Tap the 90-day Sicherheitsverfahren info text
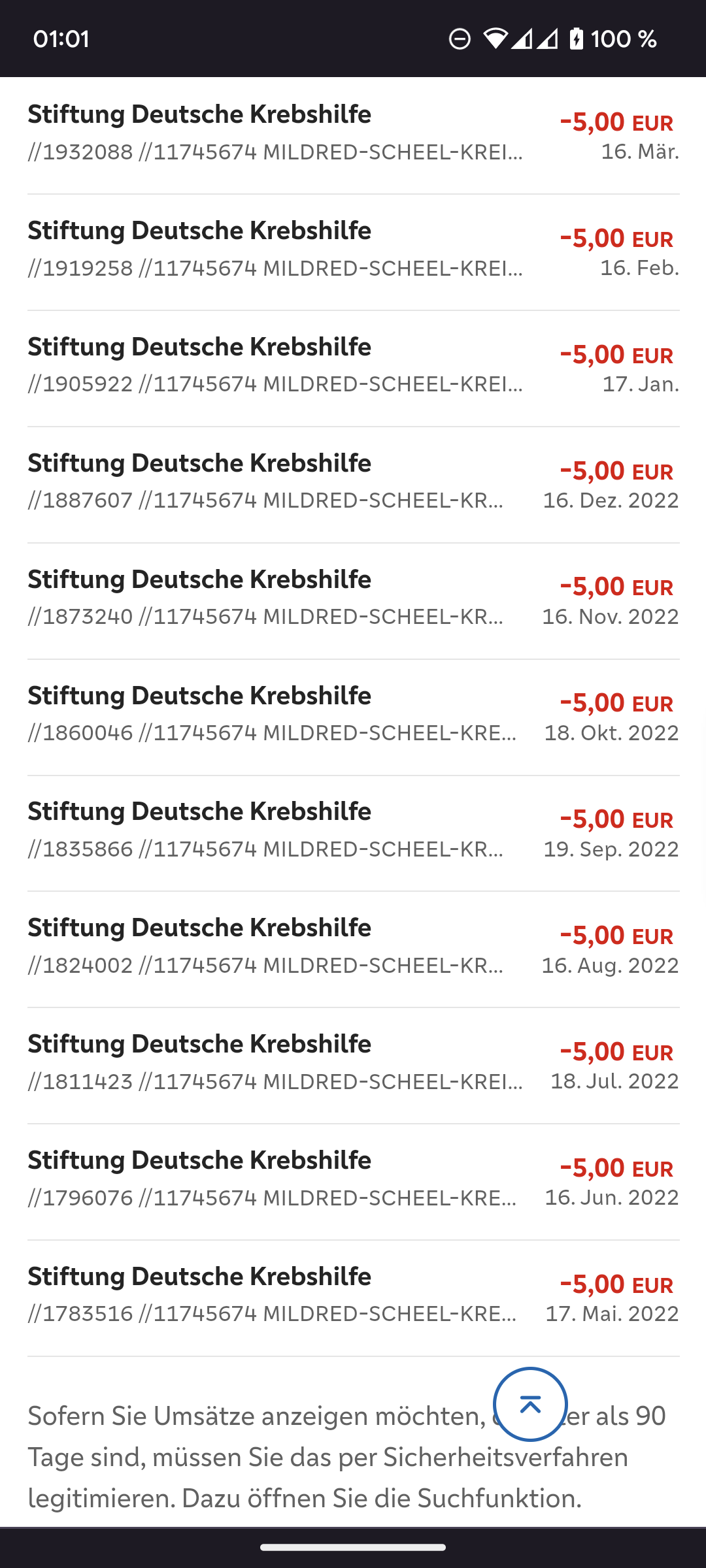The image size is (706, 1568). pyautogui.click(x=261, y=1457)
